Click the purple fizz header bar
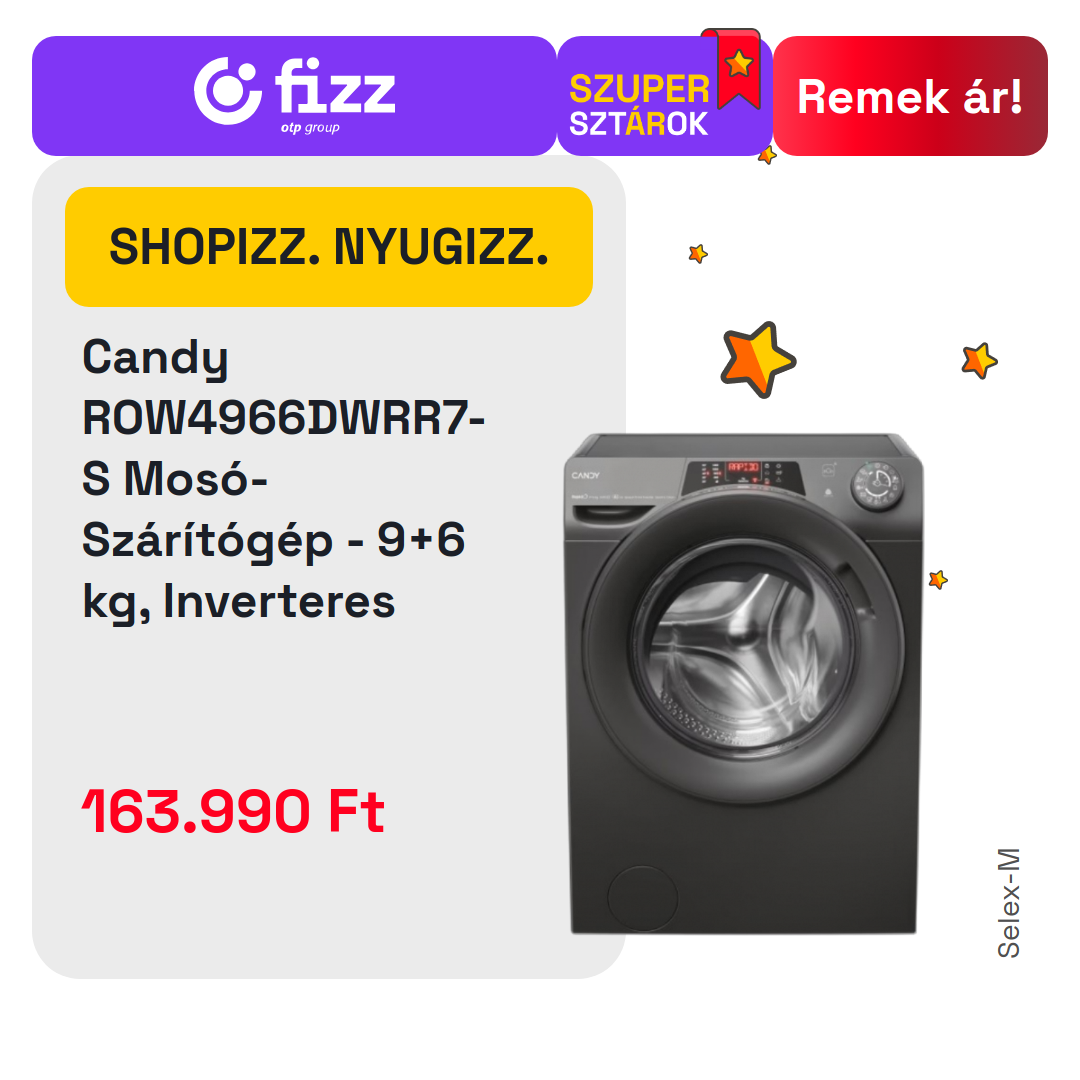 [294, 96]
